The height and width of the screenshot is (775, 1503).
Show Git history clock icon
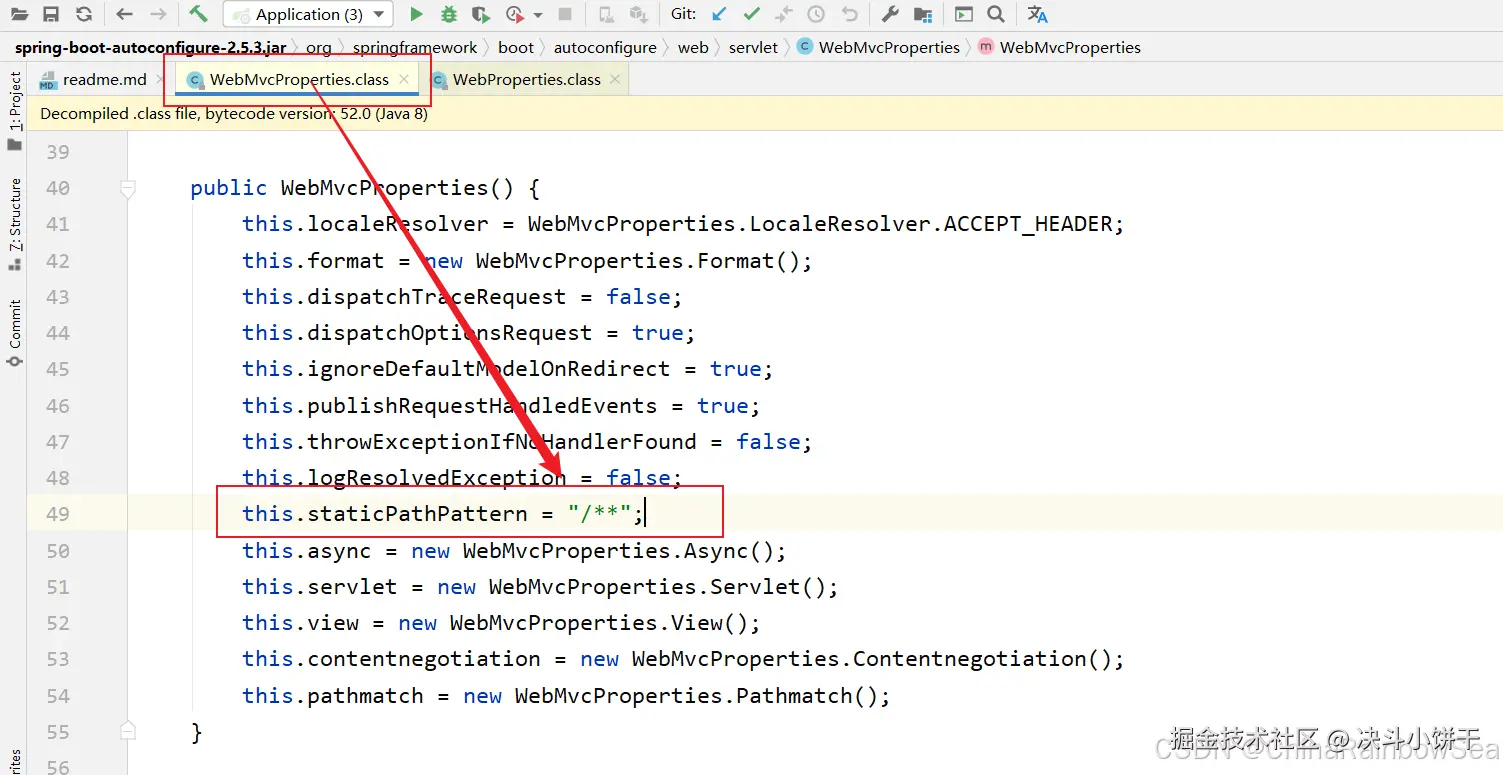point(816,14)
